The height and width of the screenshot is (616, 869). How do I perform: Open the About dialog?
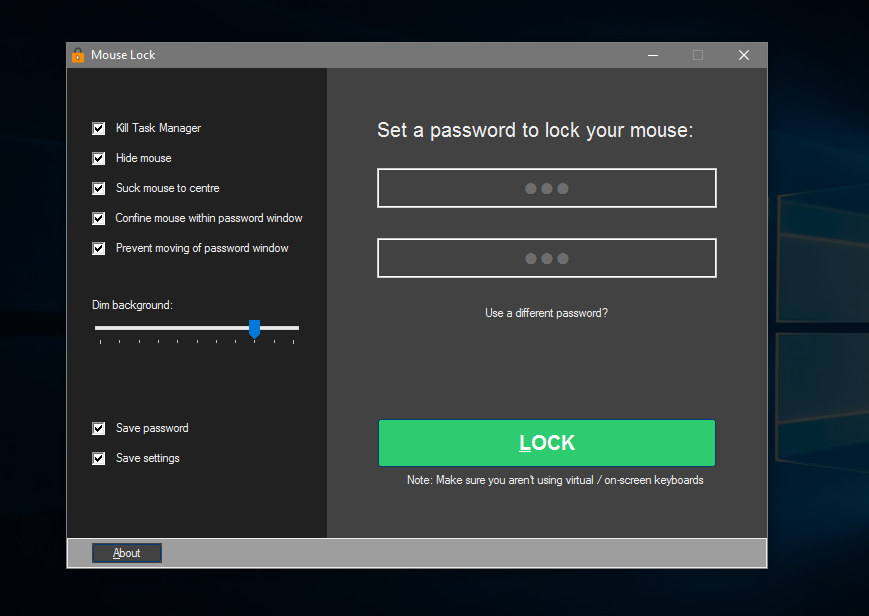coord(126,552)
